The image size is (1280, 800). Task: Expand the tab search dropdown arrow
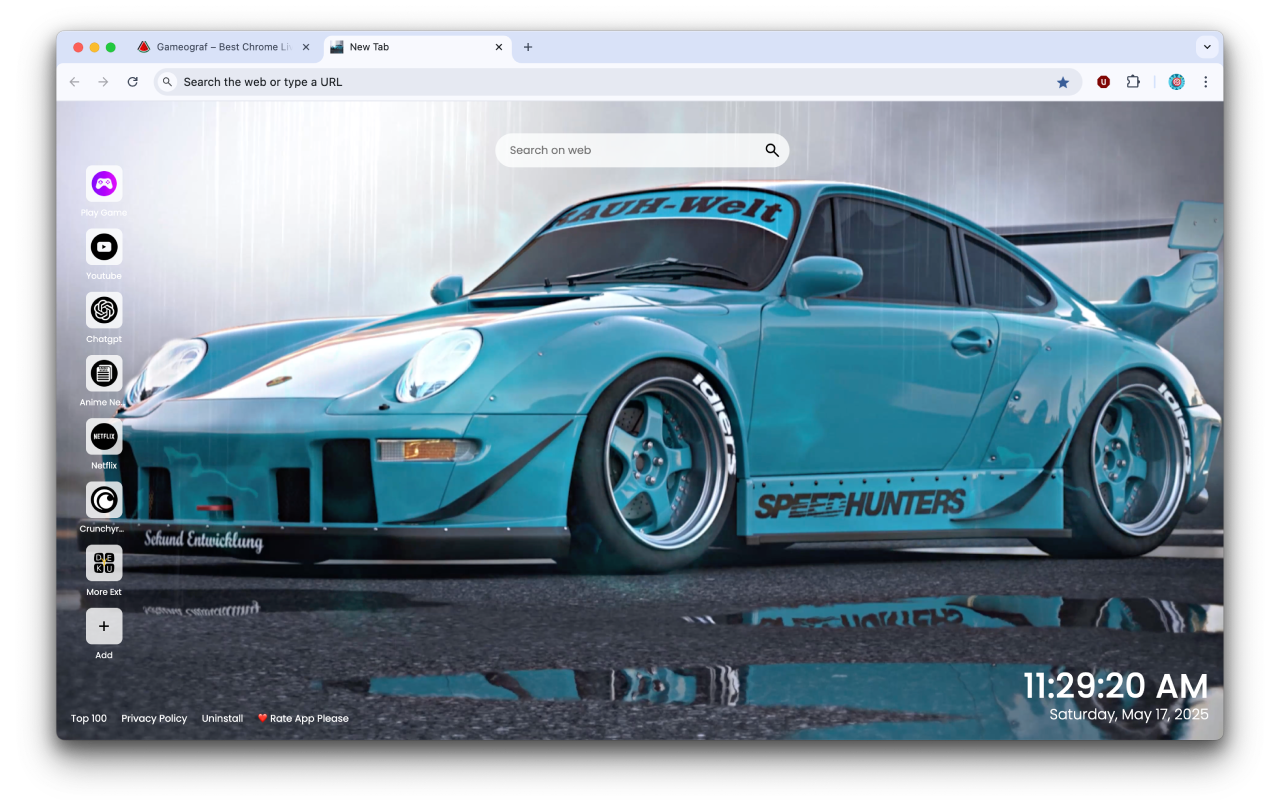click(1207, 47)
